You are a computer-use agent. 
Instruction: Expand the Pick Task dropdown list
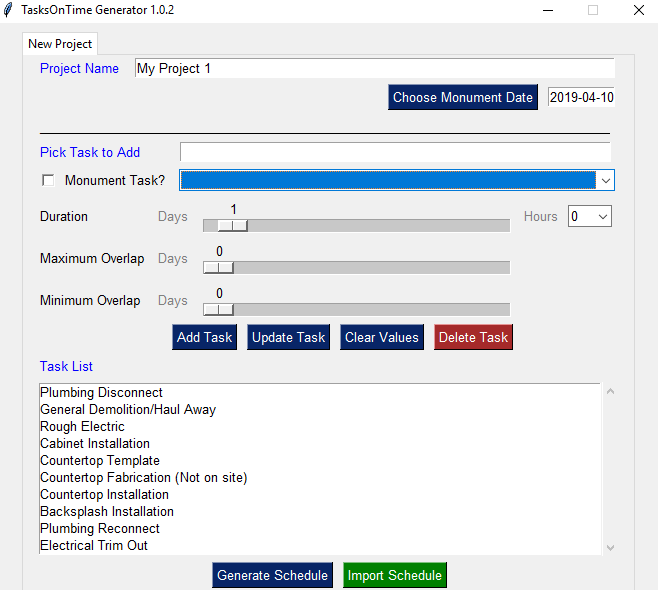[604, 180]
